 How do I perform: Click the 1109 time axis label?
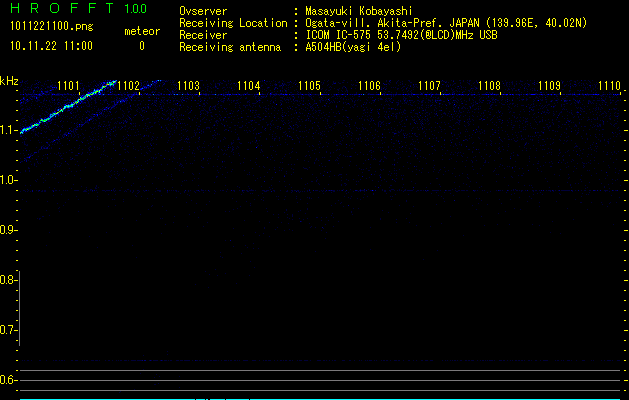click(549, 85)
